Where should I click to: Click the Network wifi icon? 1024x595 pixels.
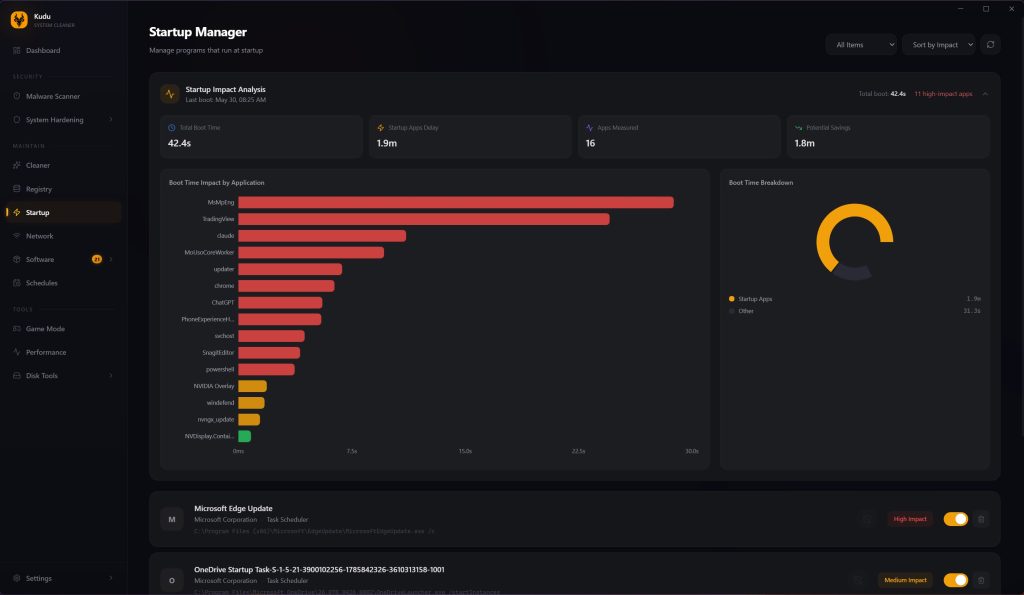click(16, 236)
